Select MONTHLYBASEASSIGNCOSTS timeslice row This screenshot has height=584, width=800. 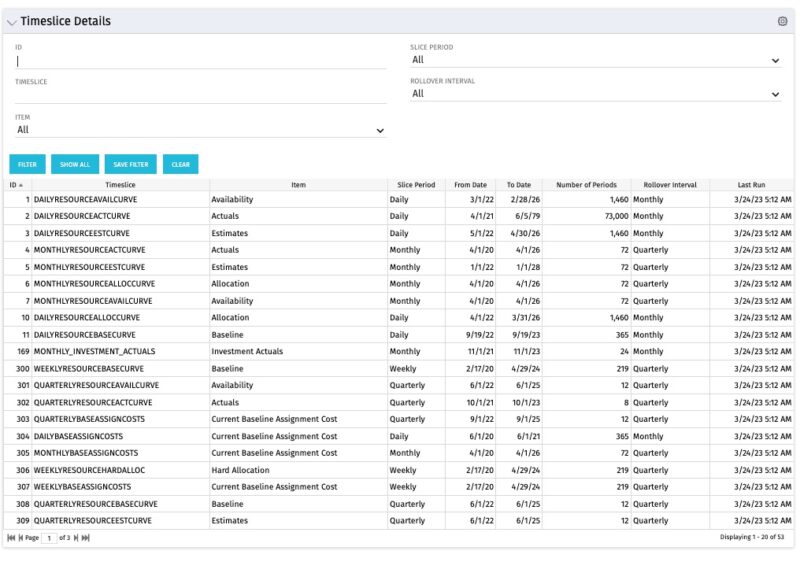(x=398, y=453)
